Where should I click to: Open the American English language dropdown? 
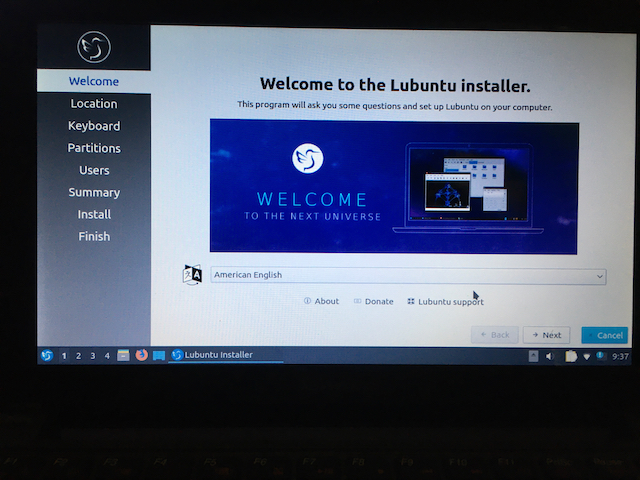click(x=408, y=276)
